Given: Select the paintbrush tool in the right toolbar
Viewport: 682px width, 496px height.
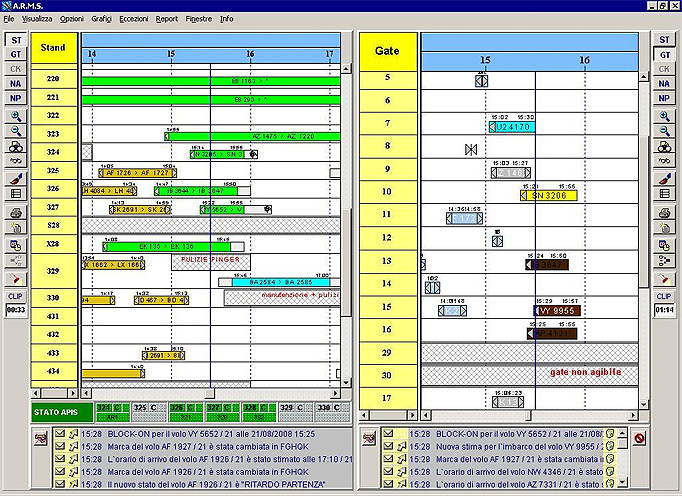Looking at the screenshot, I should (664, 179).
